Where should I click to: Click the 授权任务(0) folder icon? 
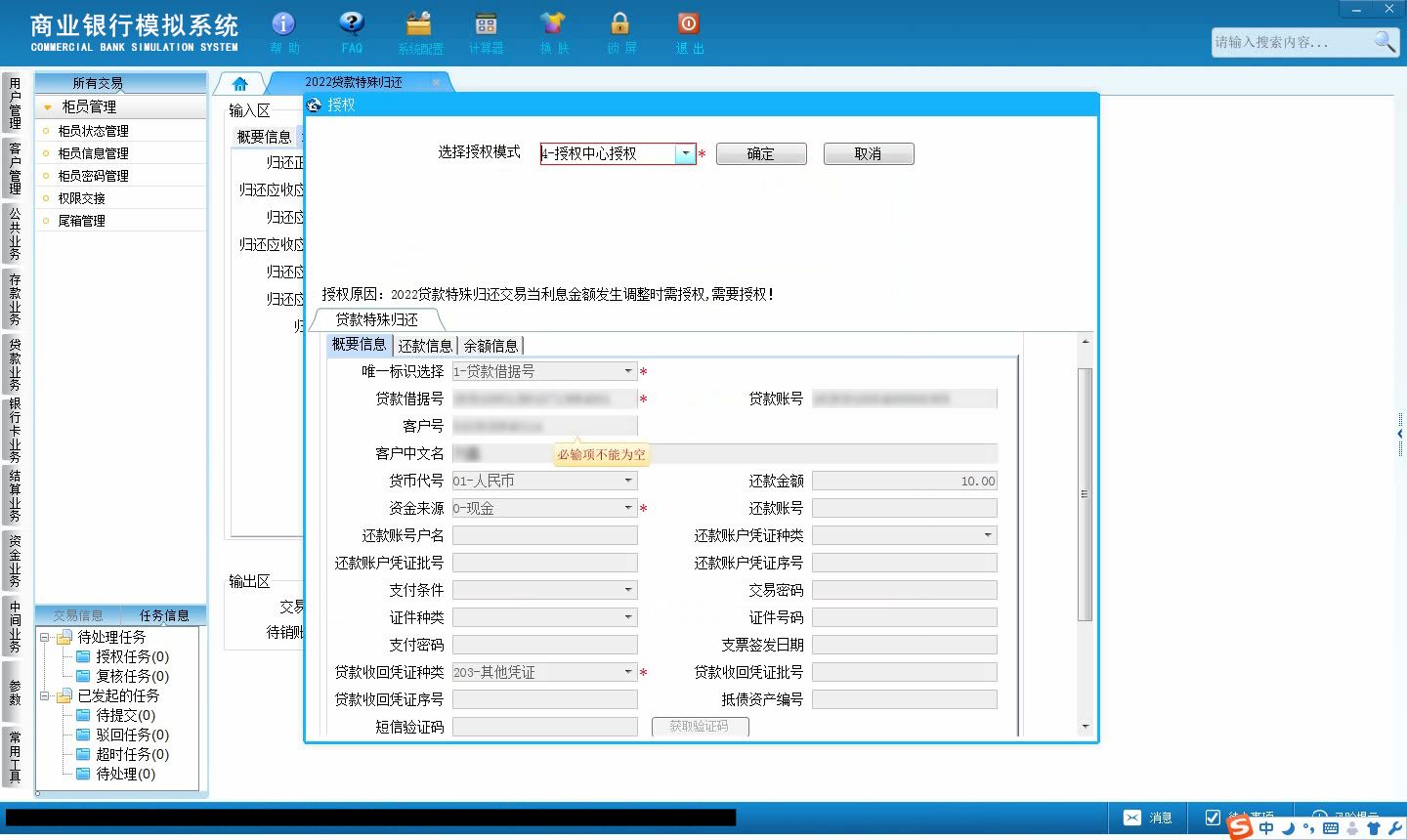tap(84, 656)
